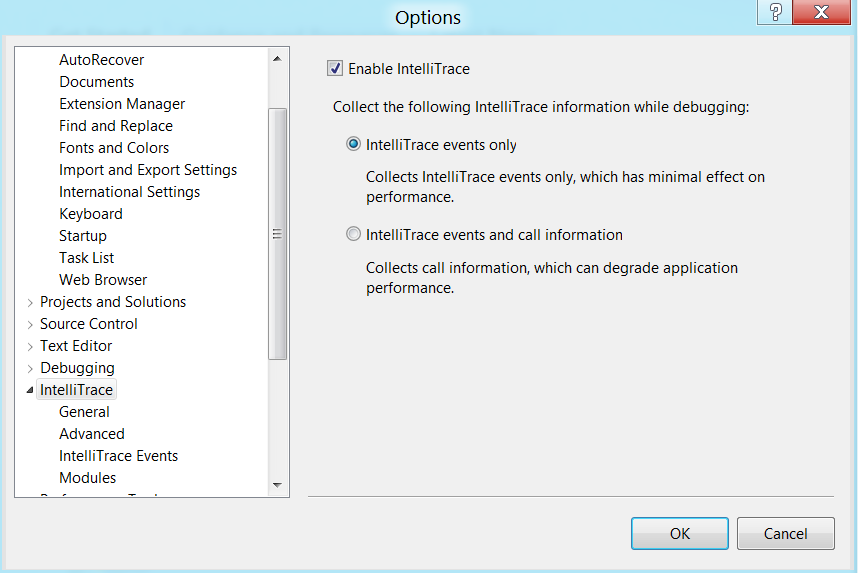The height and width of the screenshot is (573, 858).
Task: Select International Settings item
Action: [129, 192]
